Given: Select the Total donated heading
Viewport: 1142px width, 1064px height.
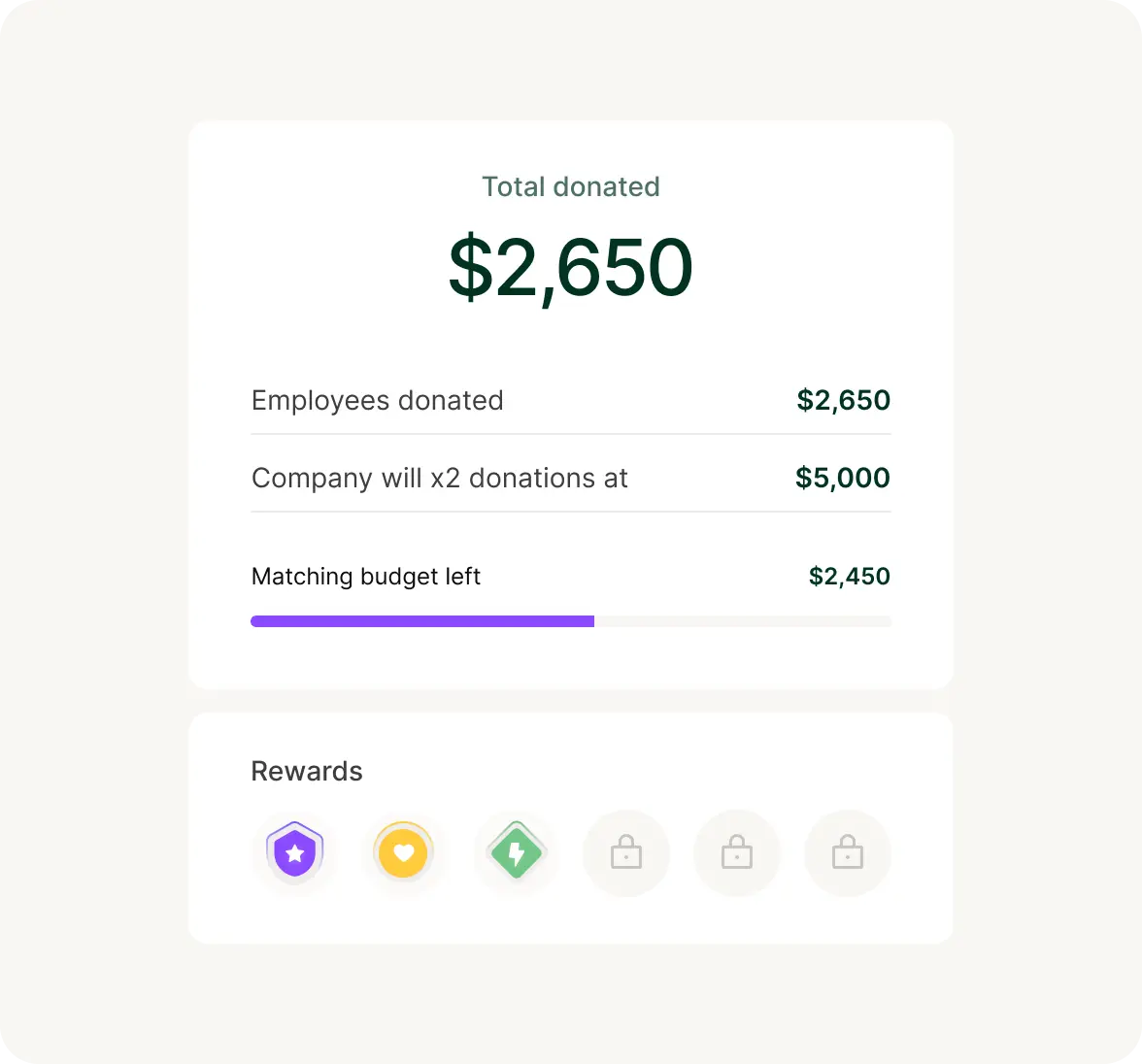Looking at the screenshot, I should 571,187.
